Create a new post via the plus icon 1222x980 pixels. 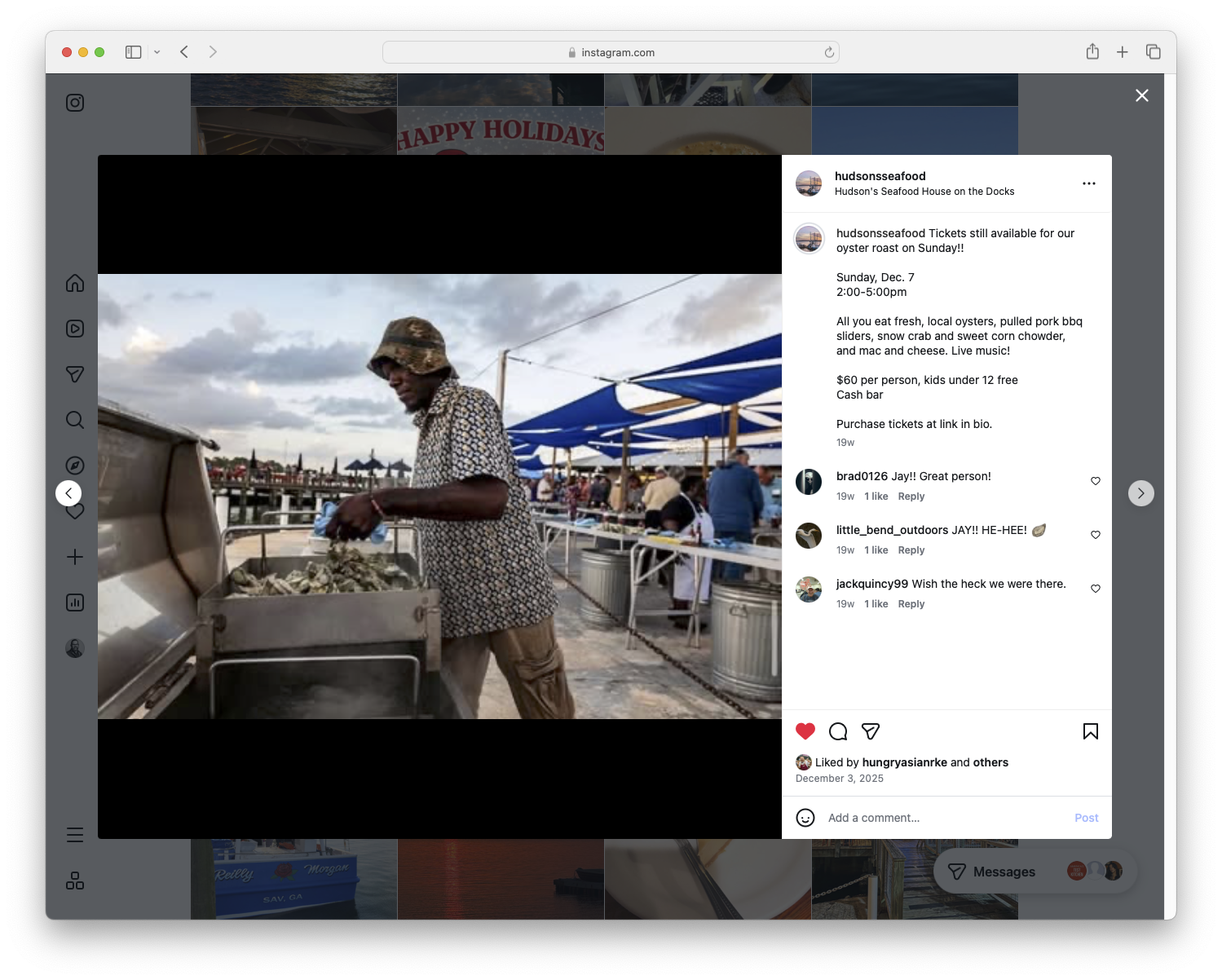pyautogui.click(x=74, y=557)
